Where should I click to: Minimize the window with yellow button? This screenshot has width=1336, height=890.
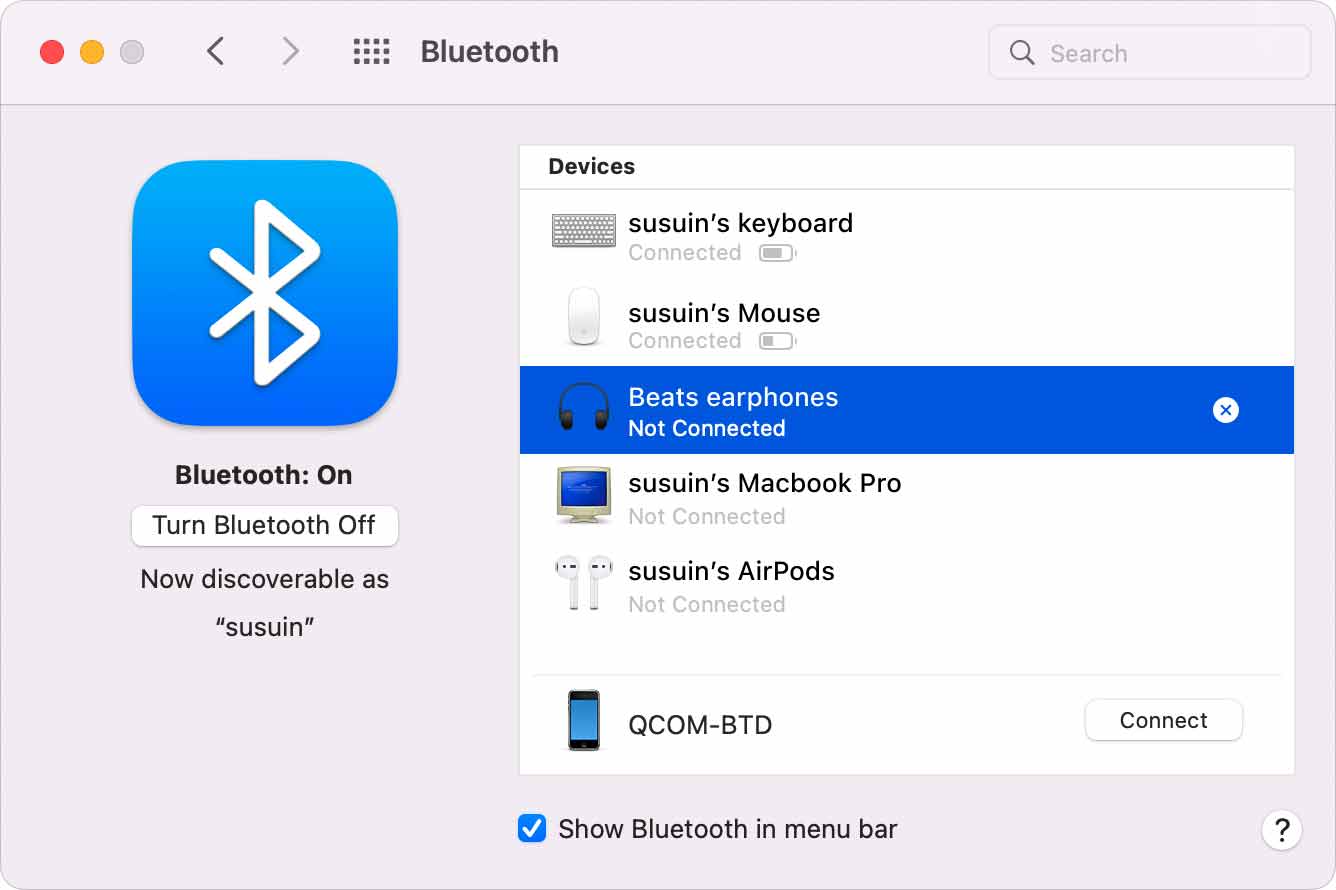(x=92, y=52)
